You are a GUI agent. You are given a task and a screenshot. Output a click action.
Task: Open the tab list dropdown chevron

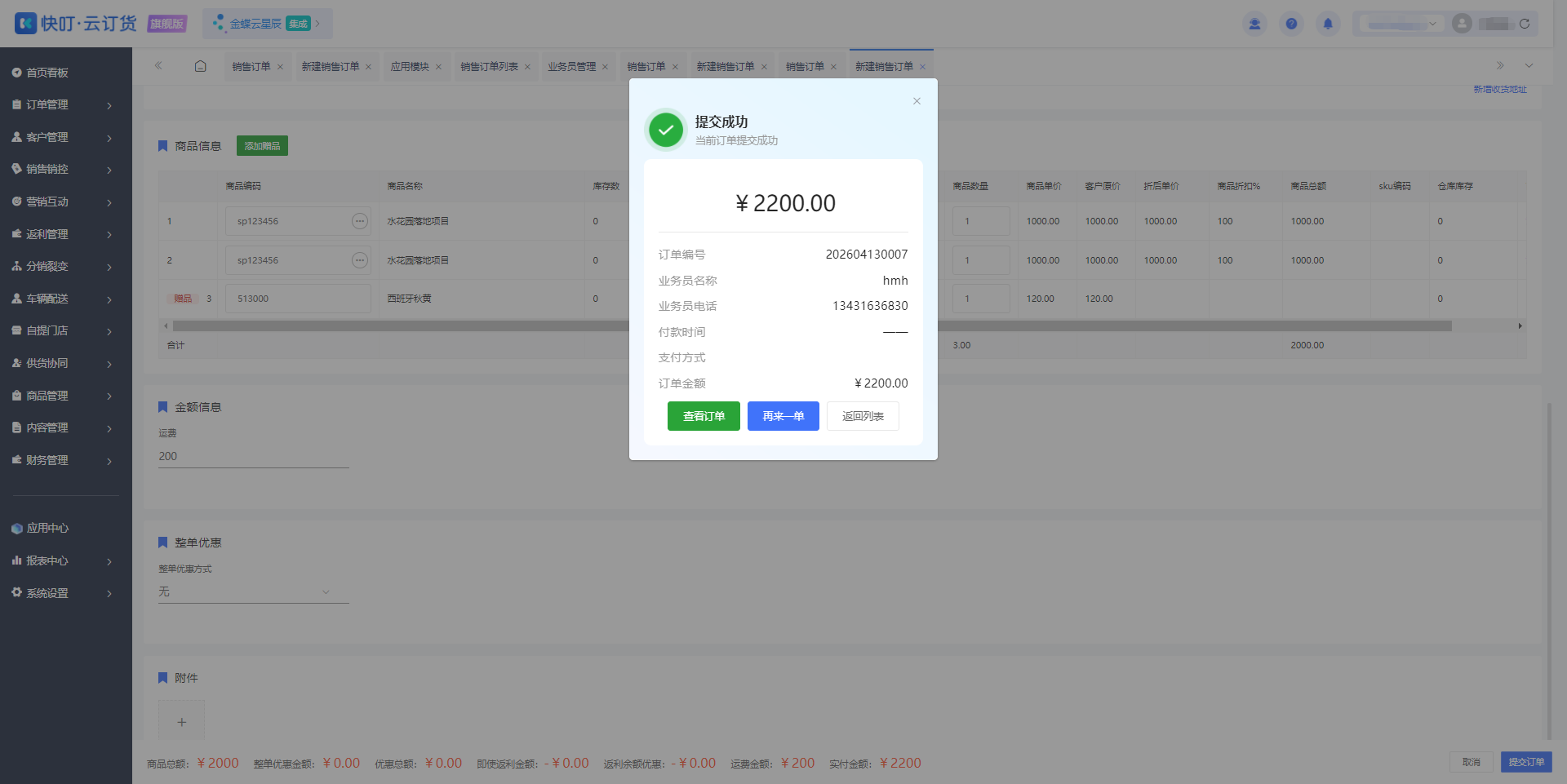pos(1529,66)
